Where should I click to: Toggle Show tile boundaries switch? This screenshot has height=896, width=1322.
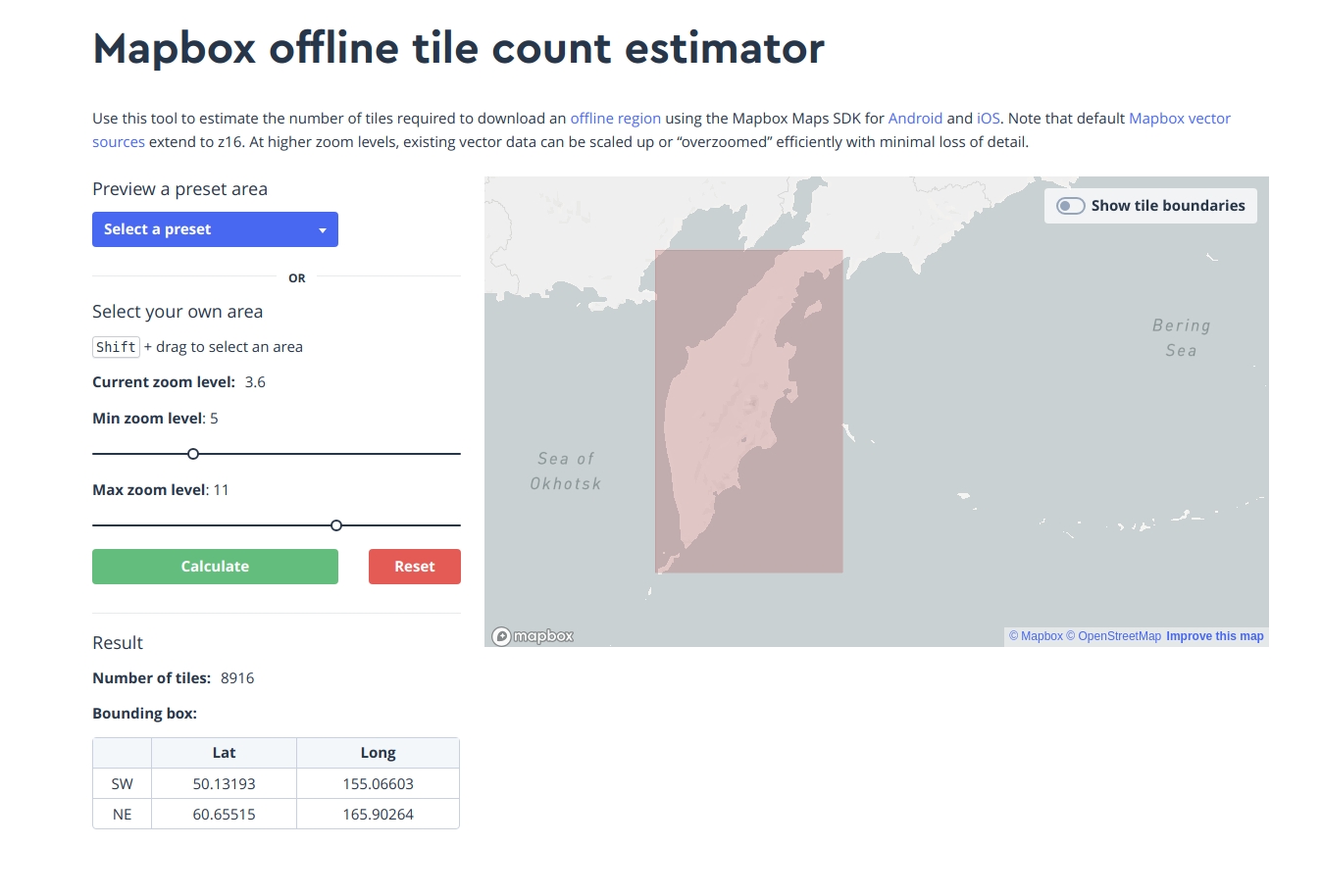coord(1071,206)
